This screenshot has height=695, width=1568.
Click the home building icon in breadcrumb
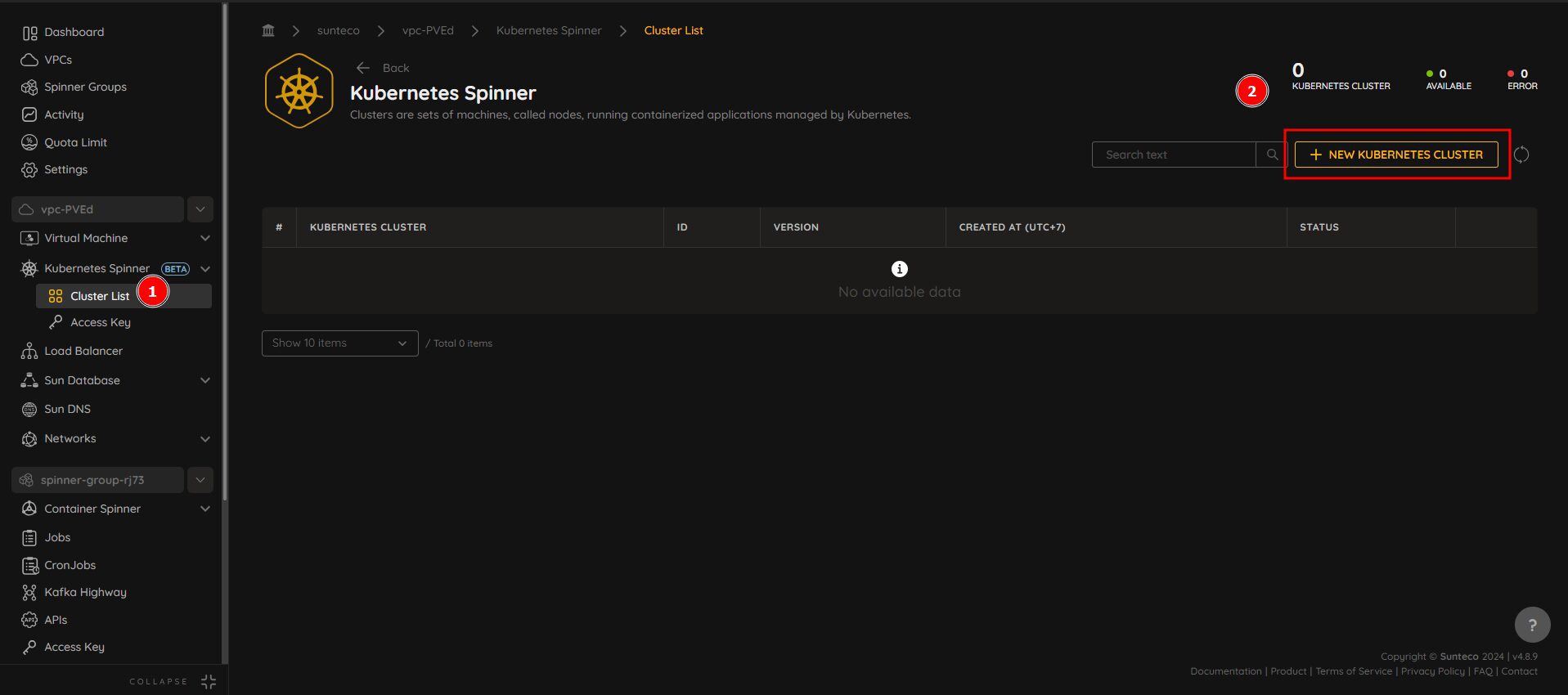click(268, 30)
